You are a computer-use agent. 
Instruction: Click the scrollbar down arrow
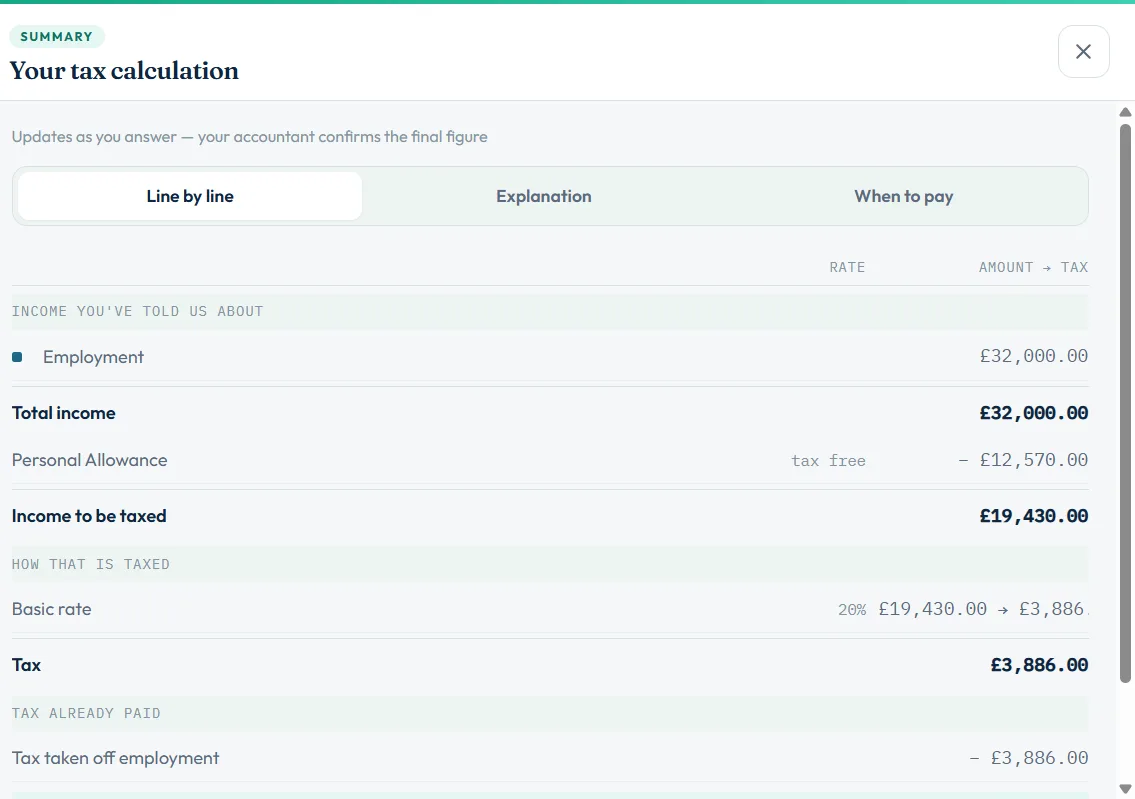coord(1125,789)
